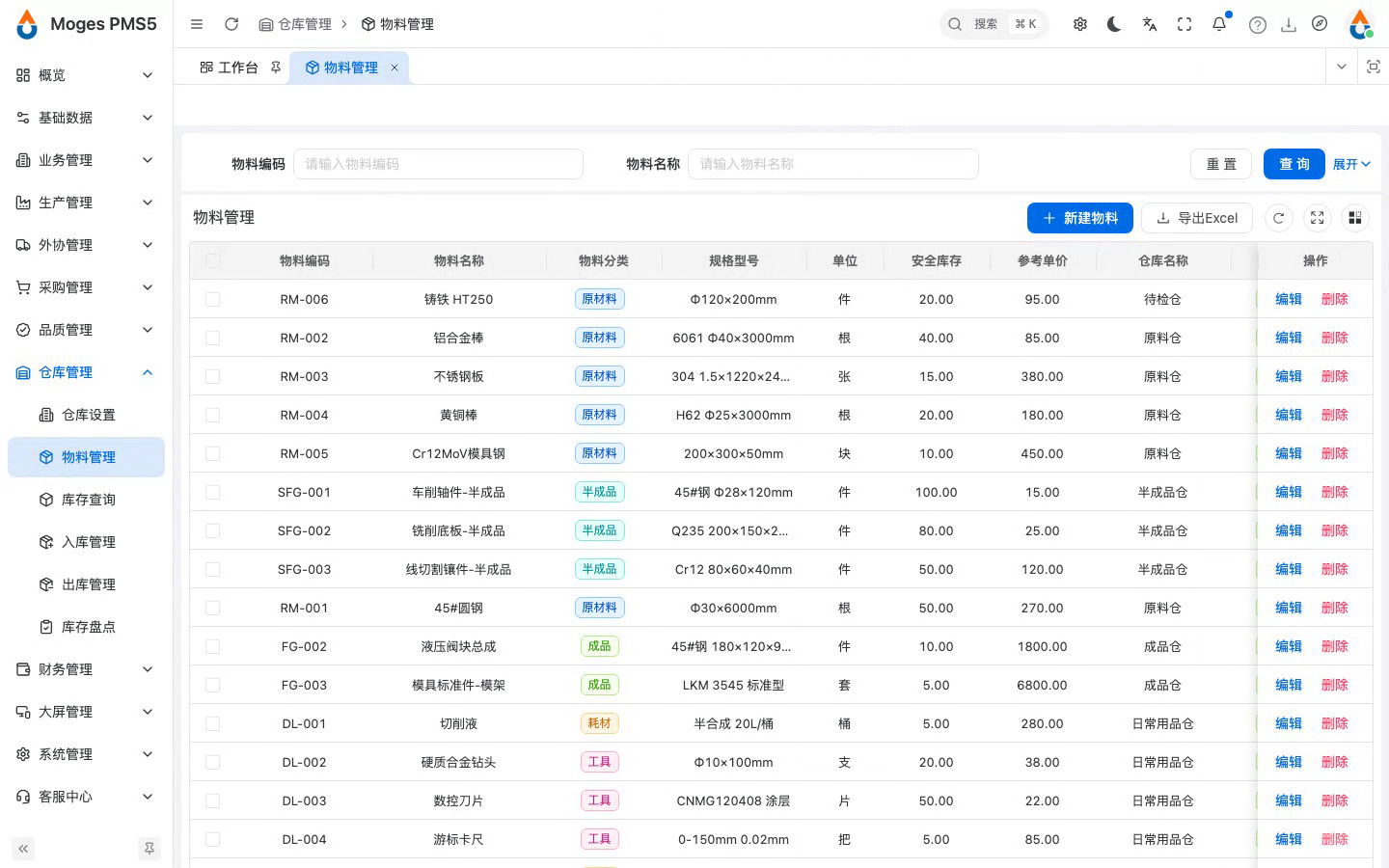
Task: Enter fullscreen via header icon
Action: pos(1185,24)
